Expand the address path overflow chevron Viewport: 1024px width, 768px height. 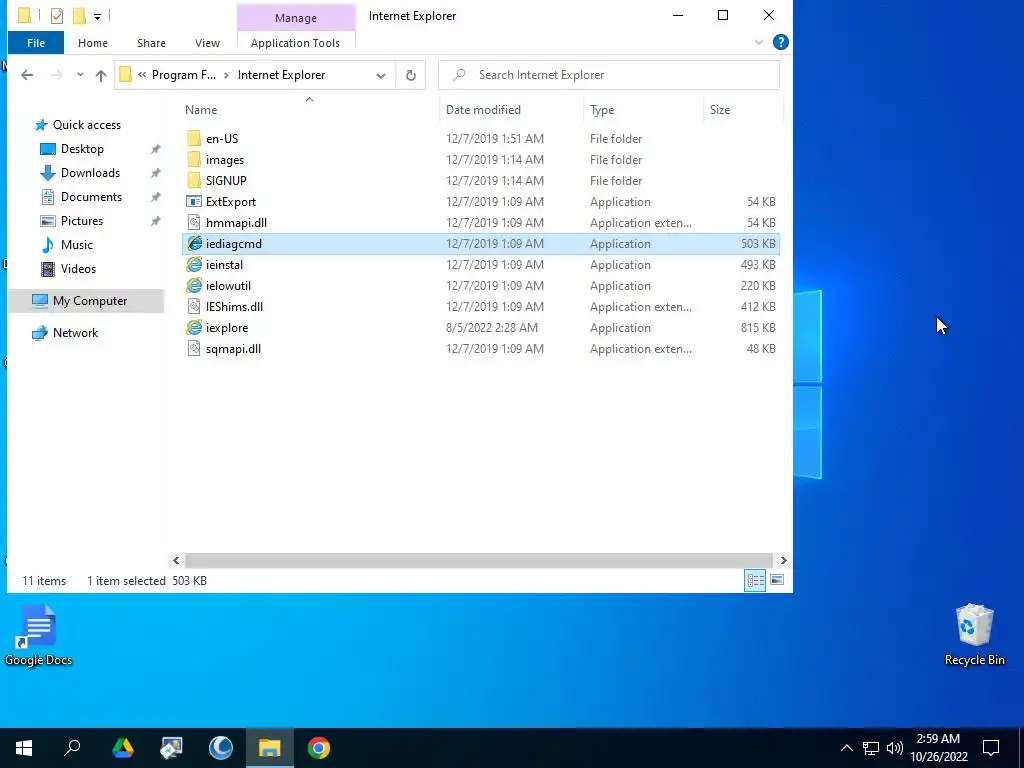tap(142, 75)
